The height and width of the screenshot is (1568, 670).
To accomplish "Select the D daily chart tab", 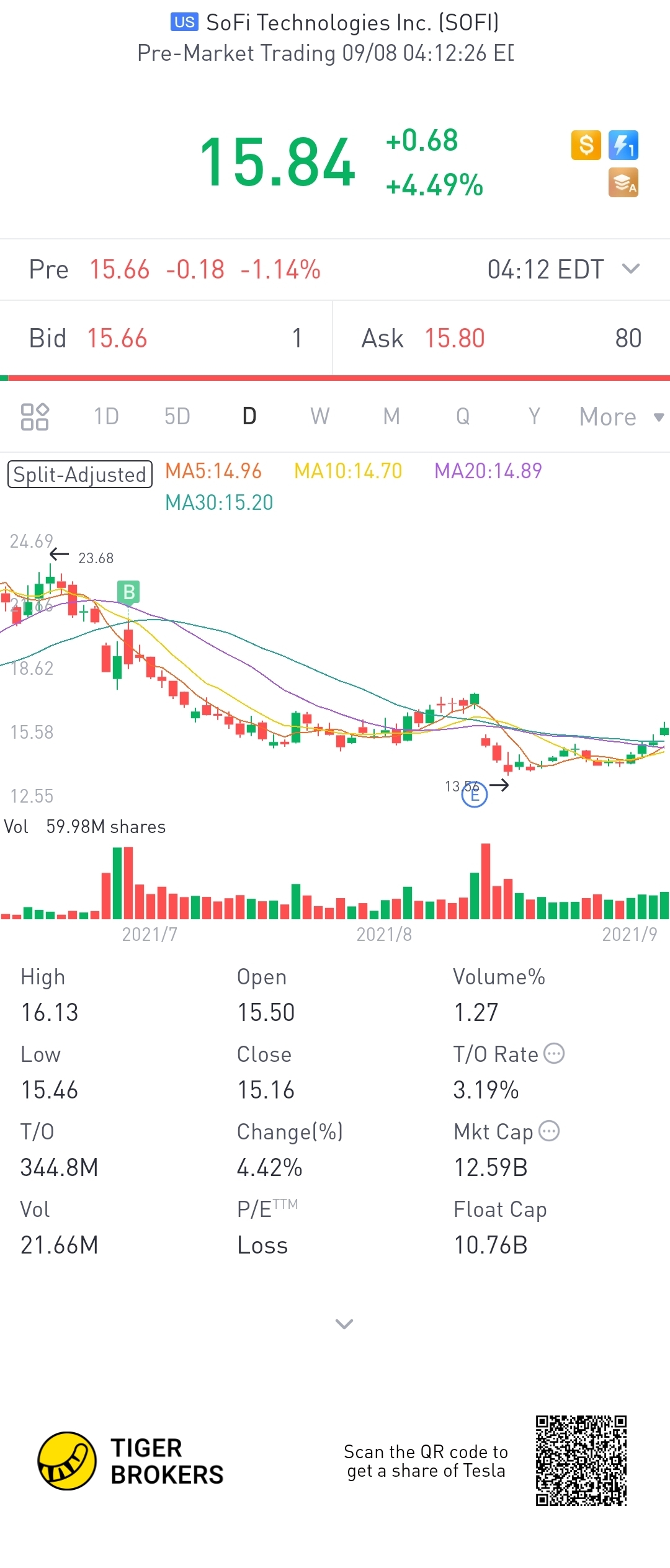I will 249,416.
